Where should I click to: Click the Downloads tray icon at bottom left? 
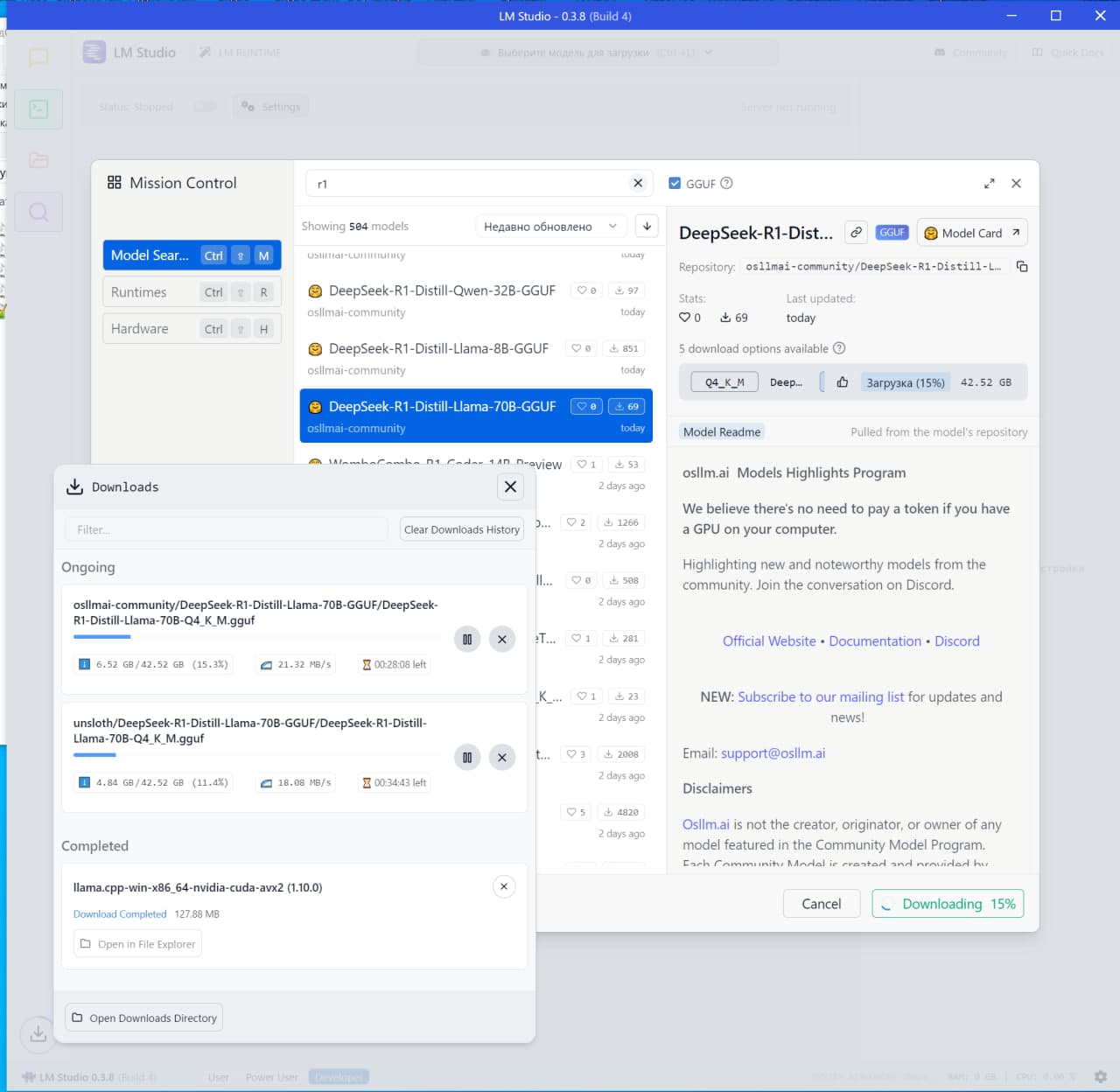coord(38,1033)
